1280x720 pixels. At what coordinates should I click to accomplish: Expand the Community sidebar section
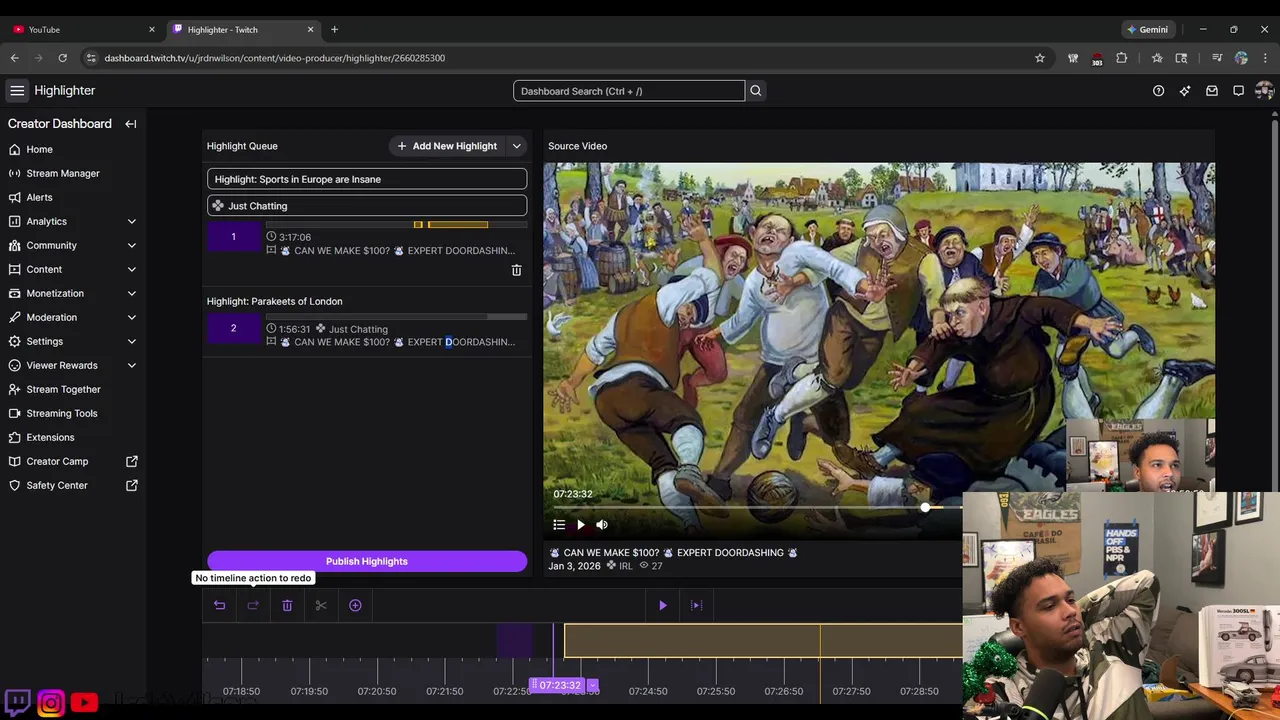(132, 245)
